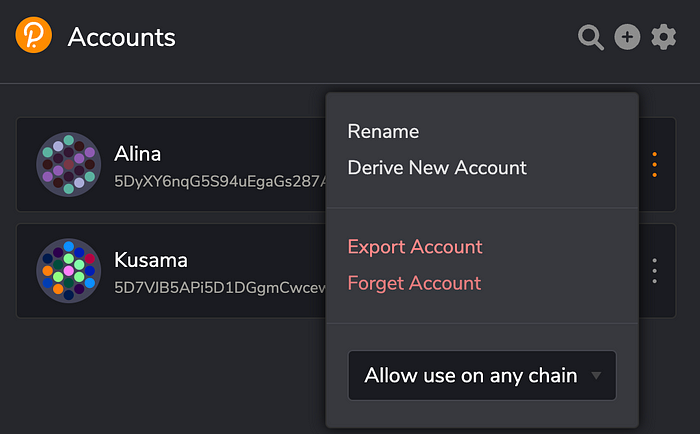Choose Derive New Account
The width and height of the screenshot is (700, 434).
[x=437, y=167]
